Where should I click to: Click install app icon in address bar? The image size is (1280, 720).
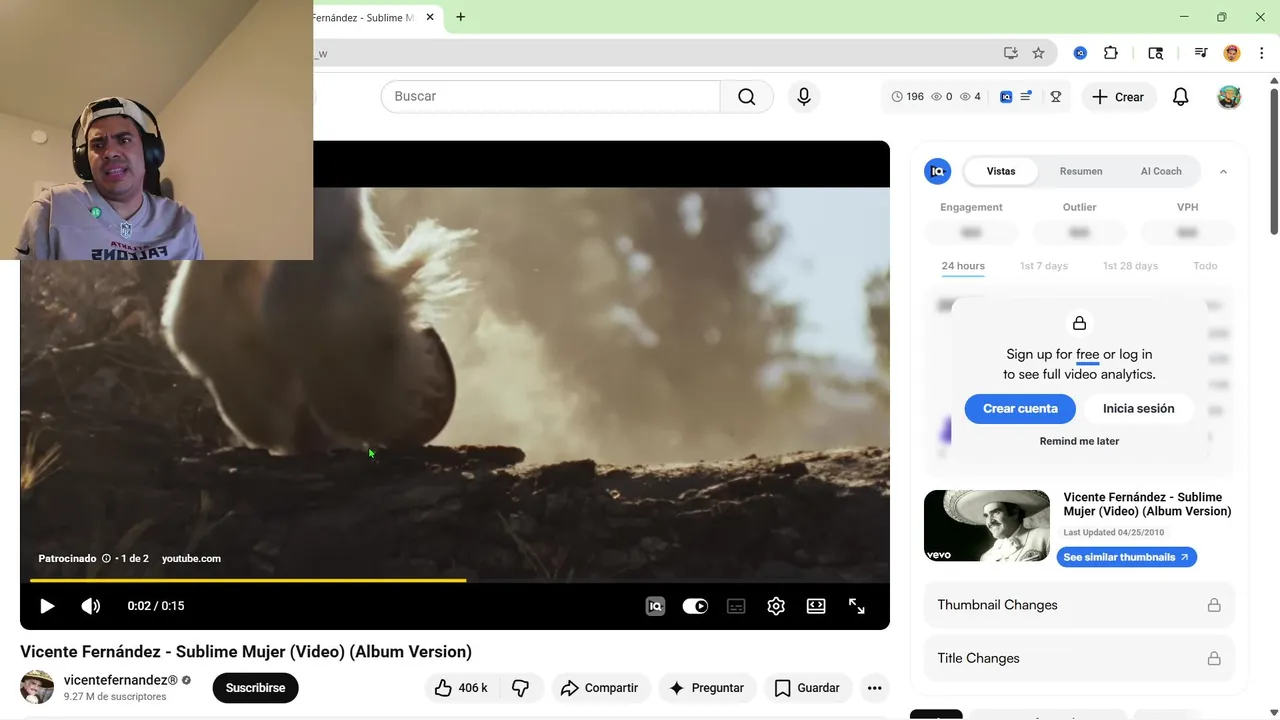(x=1011, y=53)
